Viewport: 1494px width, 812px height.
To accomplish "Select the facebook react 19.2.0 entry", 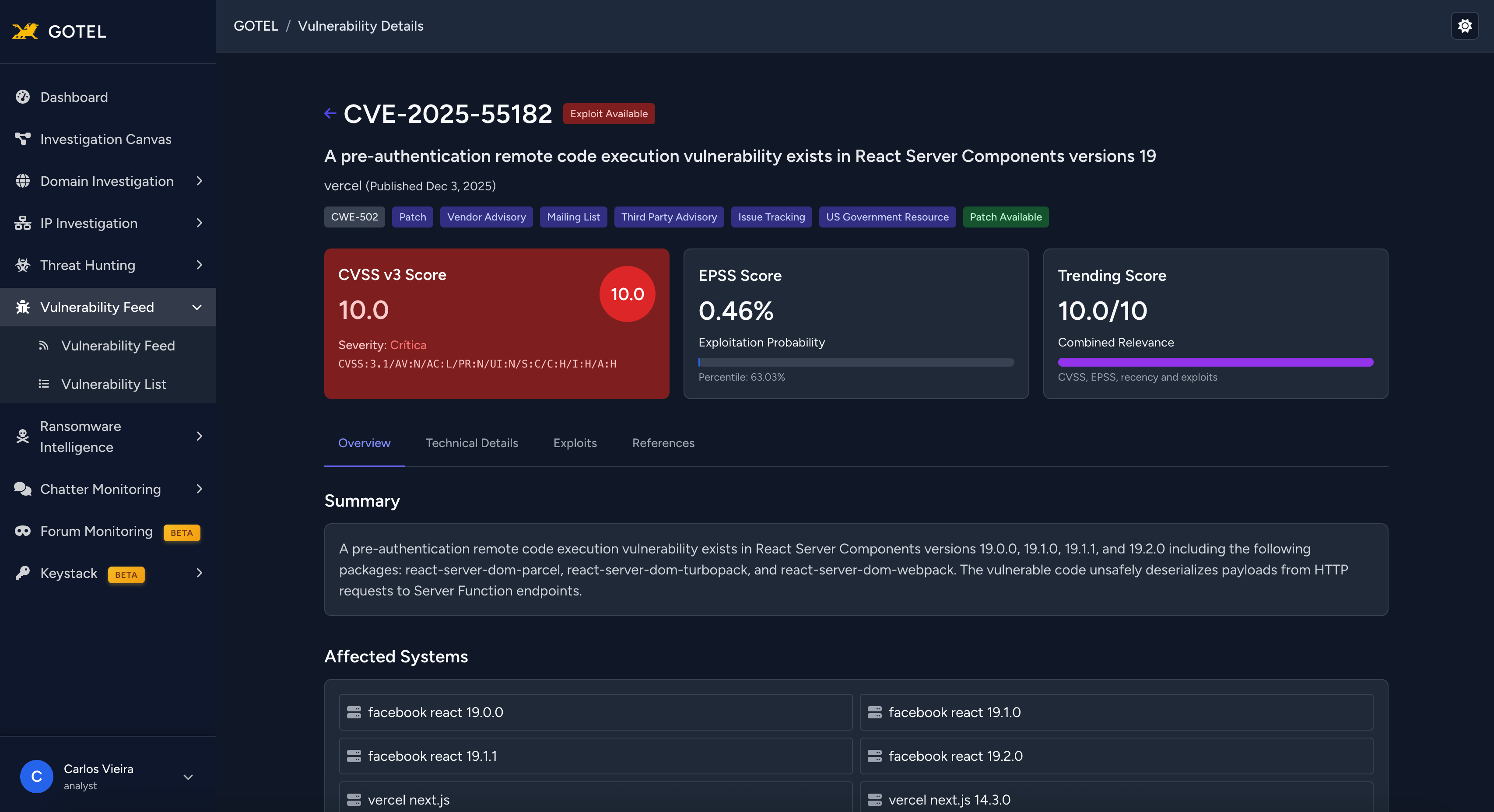I will point(1116,756).
